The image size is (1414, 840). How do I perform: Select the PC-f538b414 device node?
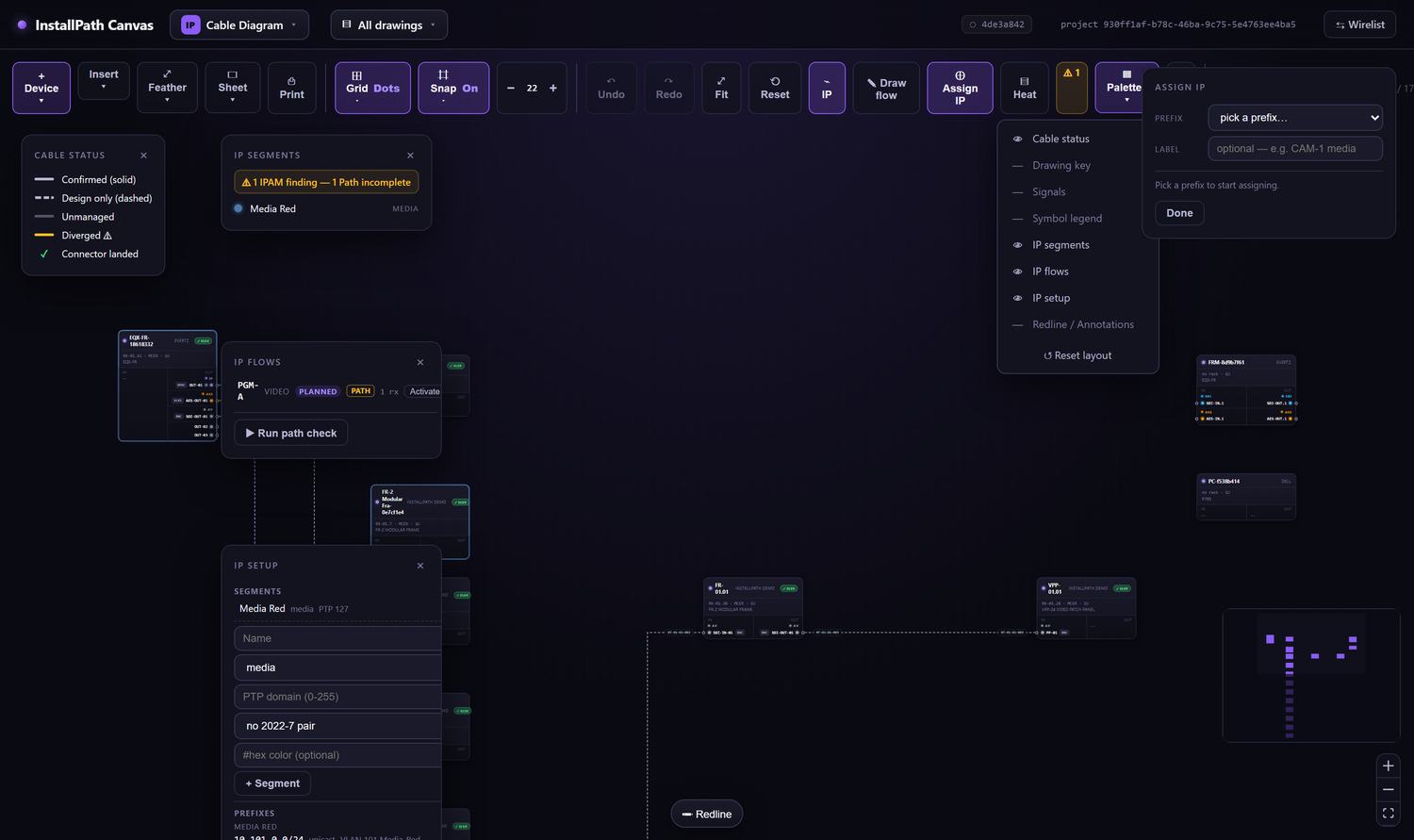(1246, 497)
